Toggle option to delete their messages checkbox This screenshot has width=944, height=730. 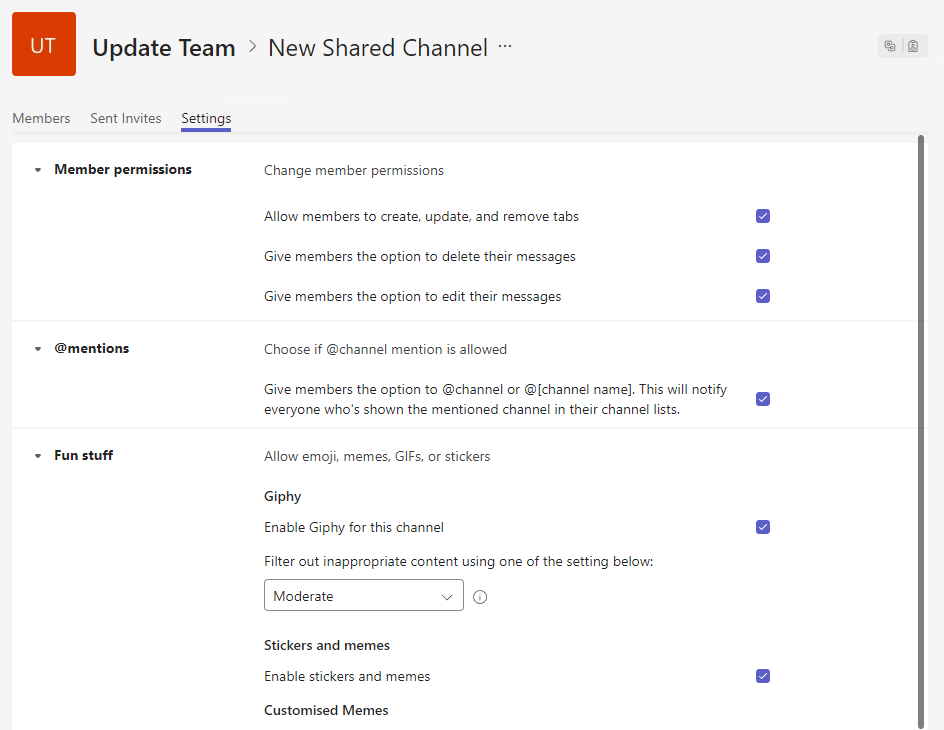tap(763, 256)
